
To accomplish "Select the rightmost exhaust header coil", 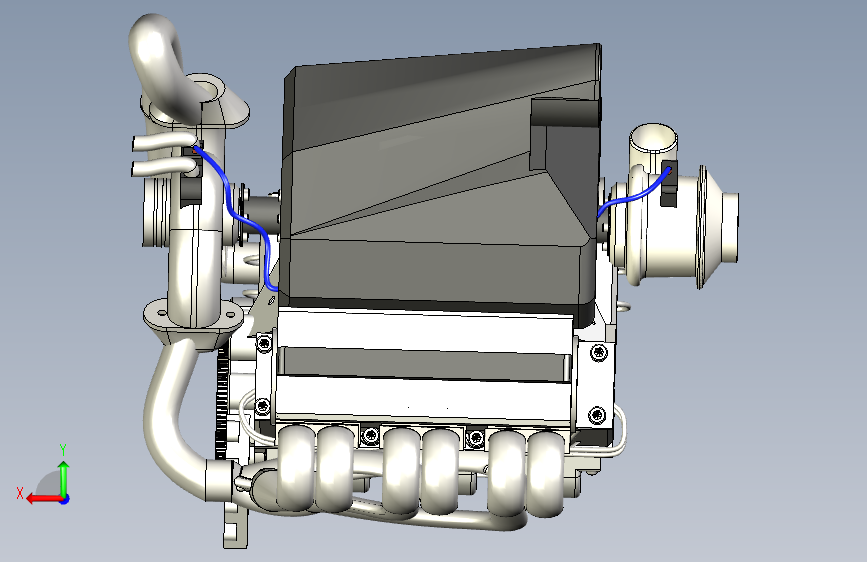I will [545, 473].
